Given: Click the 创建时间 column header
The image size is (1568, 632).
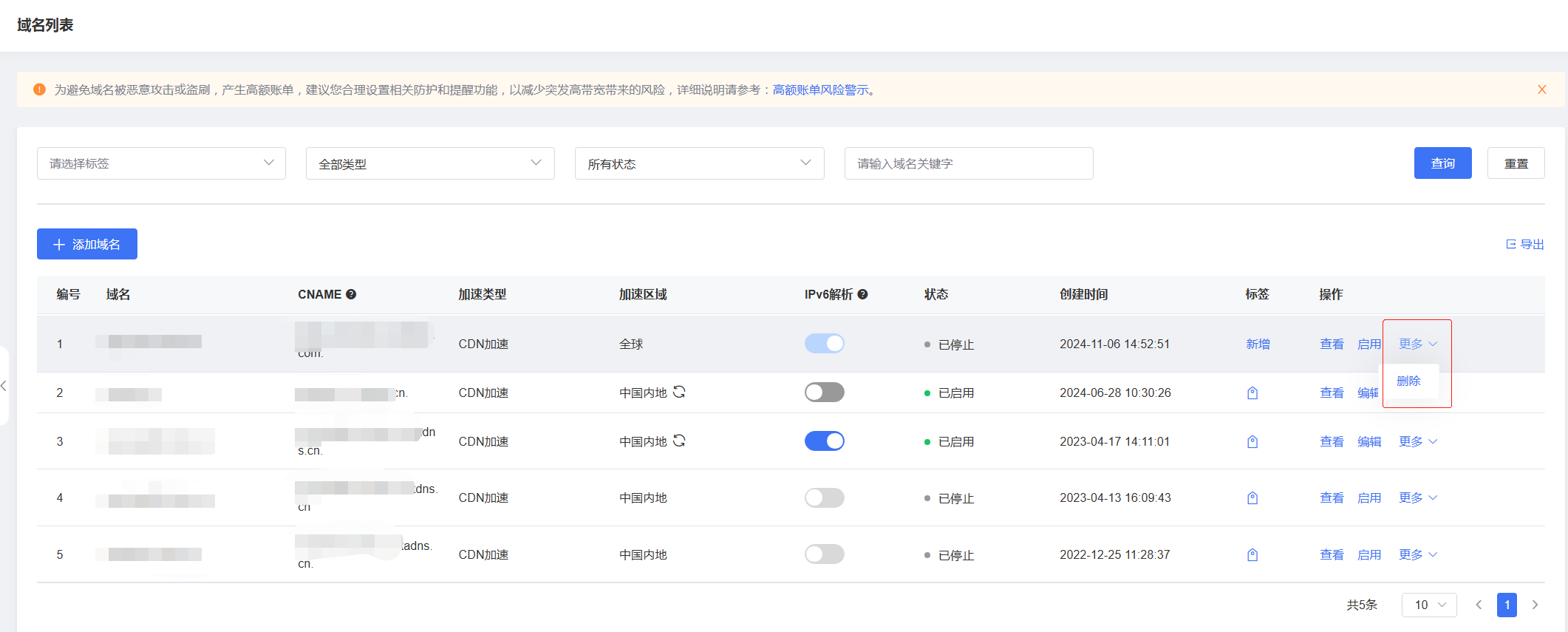Looking at the screenshot, I should point(1083,294).
